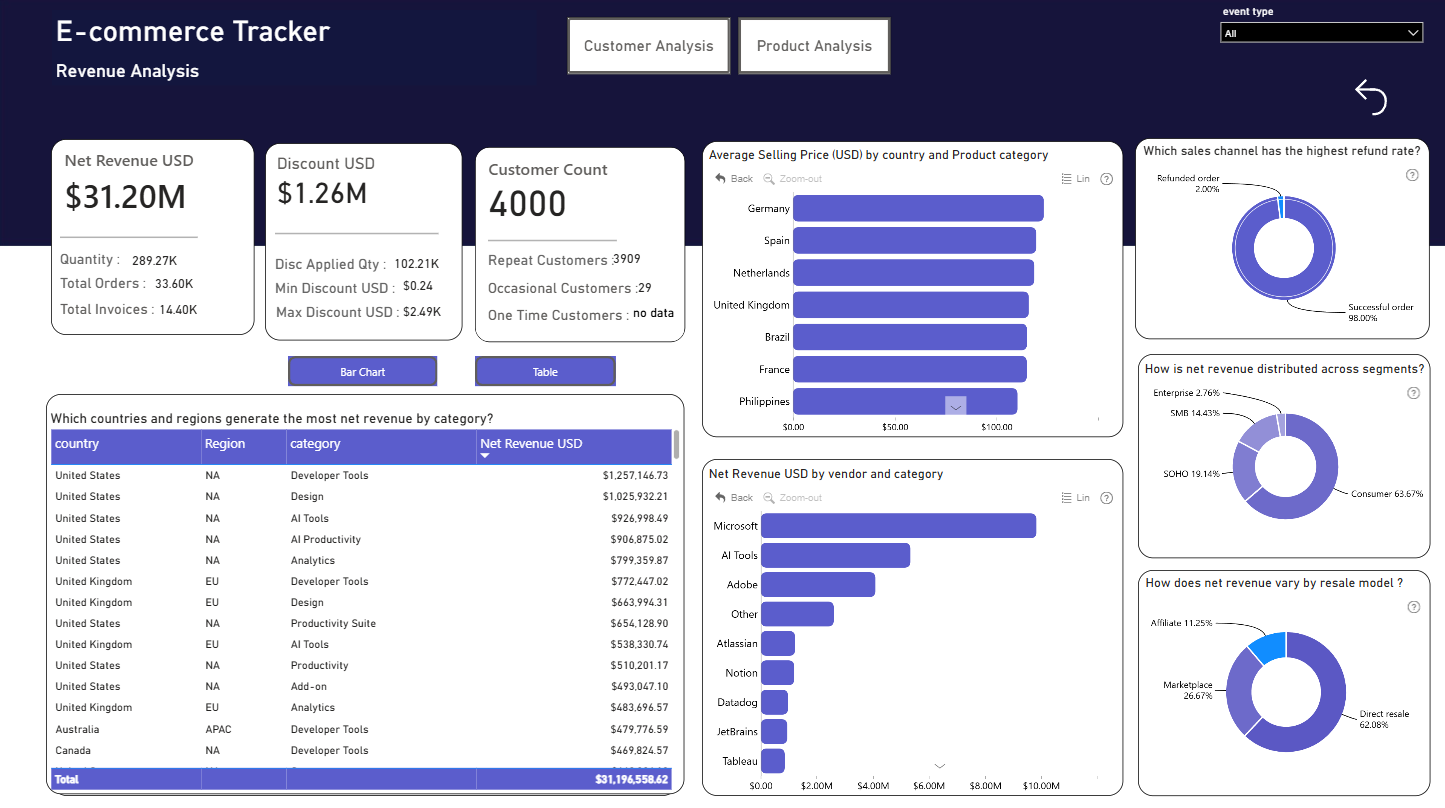The width and height of the screenshot is (1445, 808).
Task: Click the $1,257,146.73 revenue cell
Action: (635, 476)
